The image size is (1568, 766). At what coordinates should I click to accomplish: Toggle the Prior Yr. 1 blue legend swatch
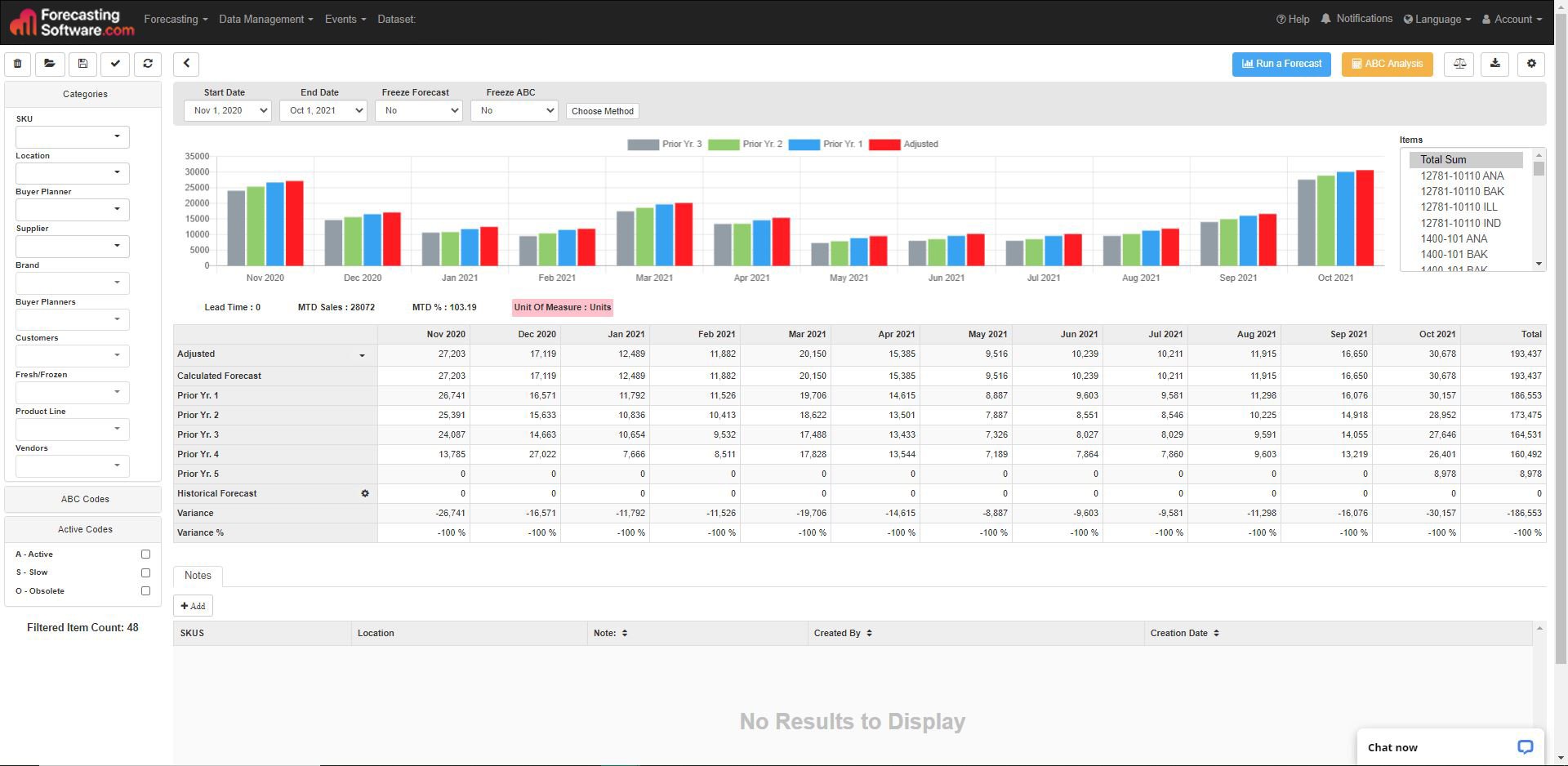tap(804, 145)
